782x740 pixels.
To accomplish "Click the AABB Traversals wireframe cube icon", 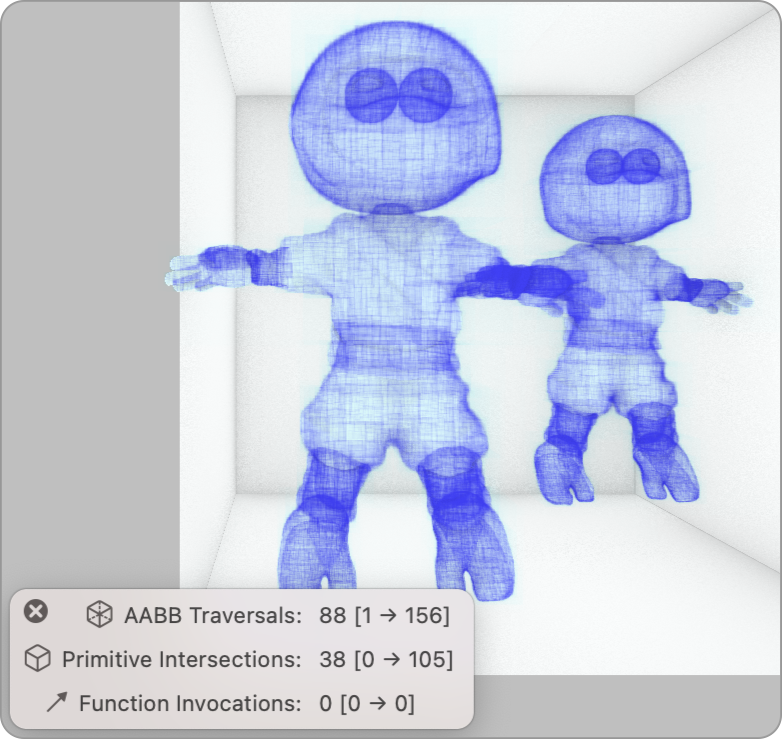I will point(99,615).
